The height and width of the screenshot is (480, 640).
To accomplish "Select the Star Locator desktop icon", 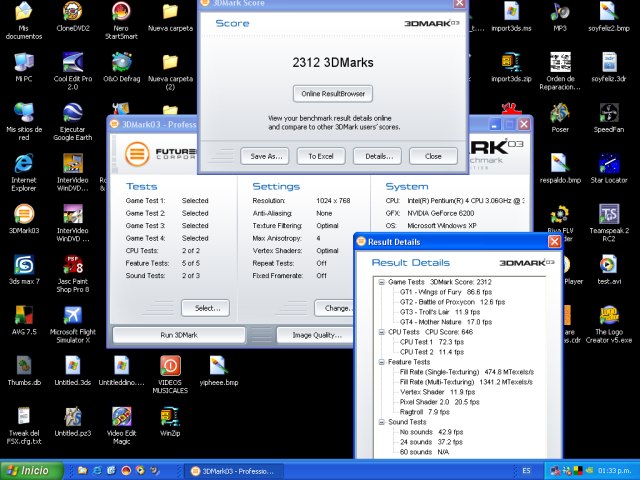I will coord(608,162).
